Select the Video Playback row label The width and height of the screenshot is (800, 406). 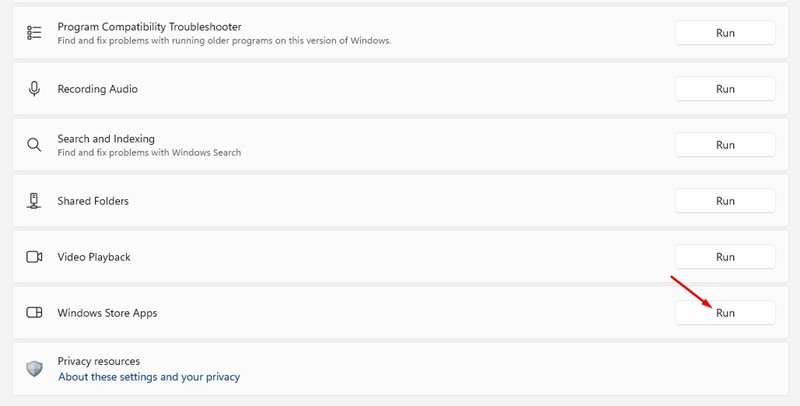[94, 257]
